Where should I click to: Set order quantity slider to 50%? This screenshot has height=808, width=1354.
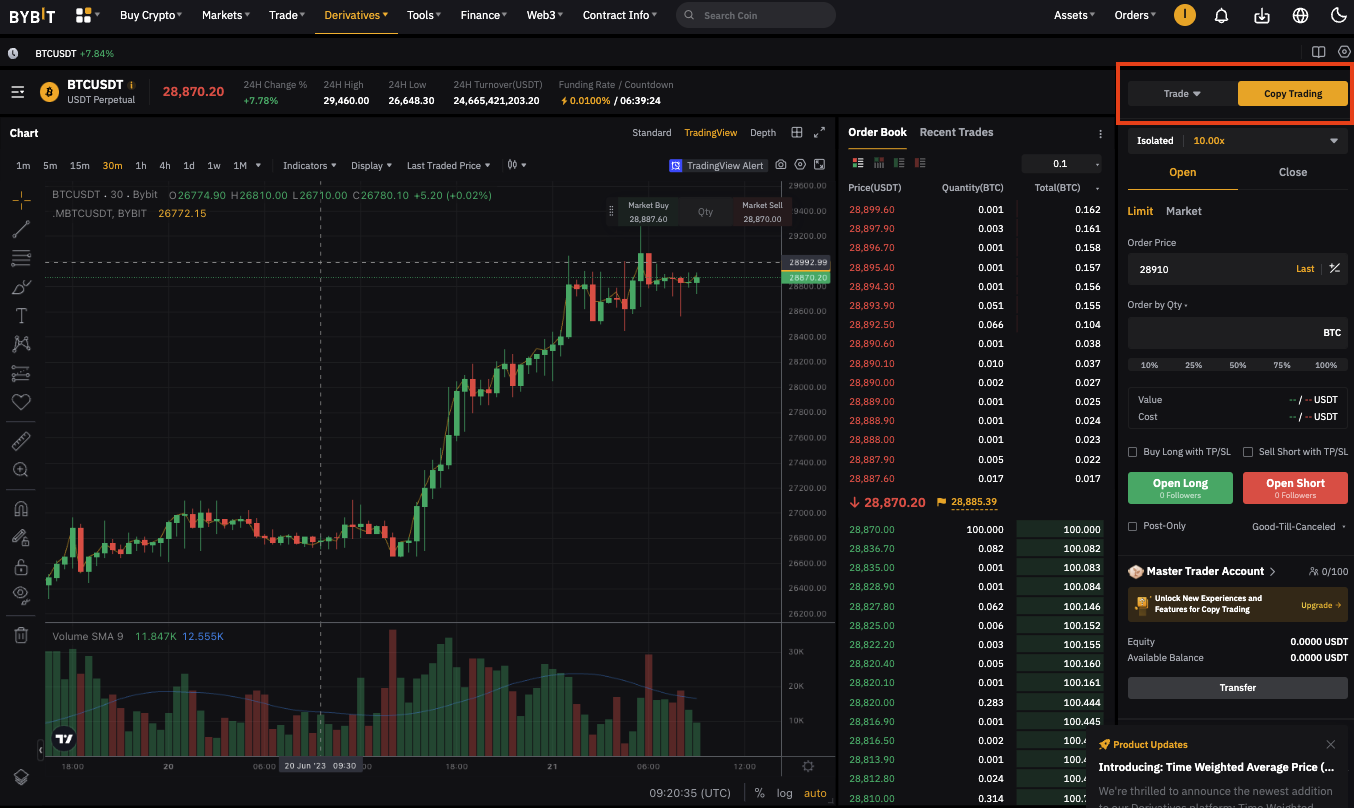1238,365
